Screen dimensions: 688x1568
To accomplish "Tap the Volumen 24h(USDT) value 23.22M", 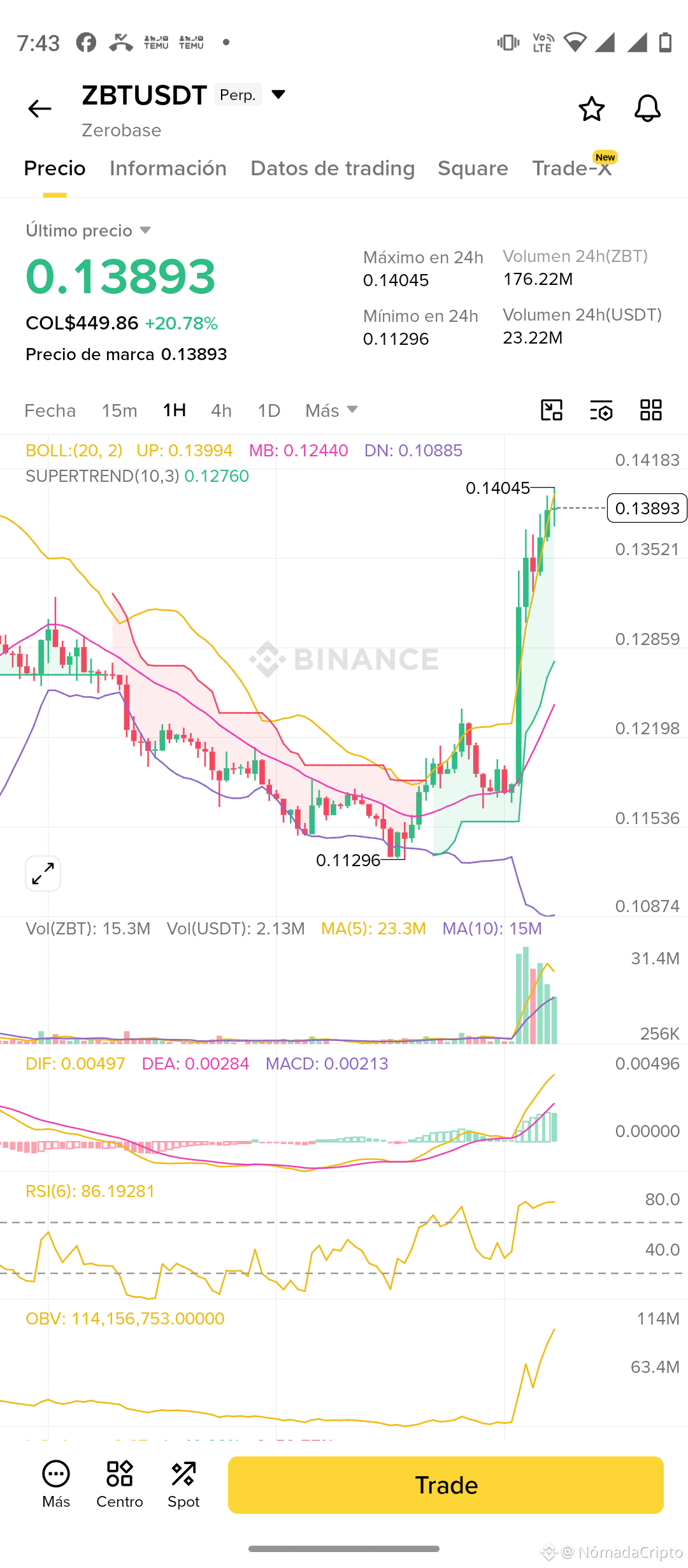I will 533,338.
